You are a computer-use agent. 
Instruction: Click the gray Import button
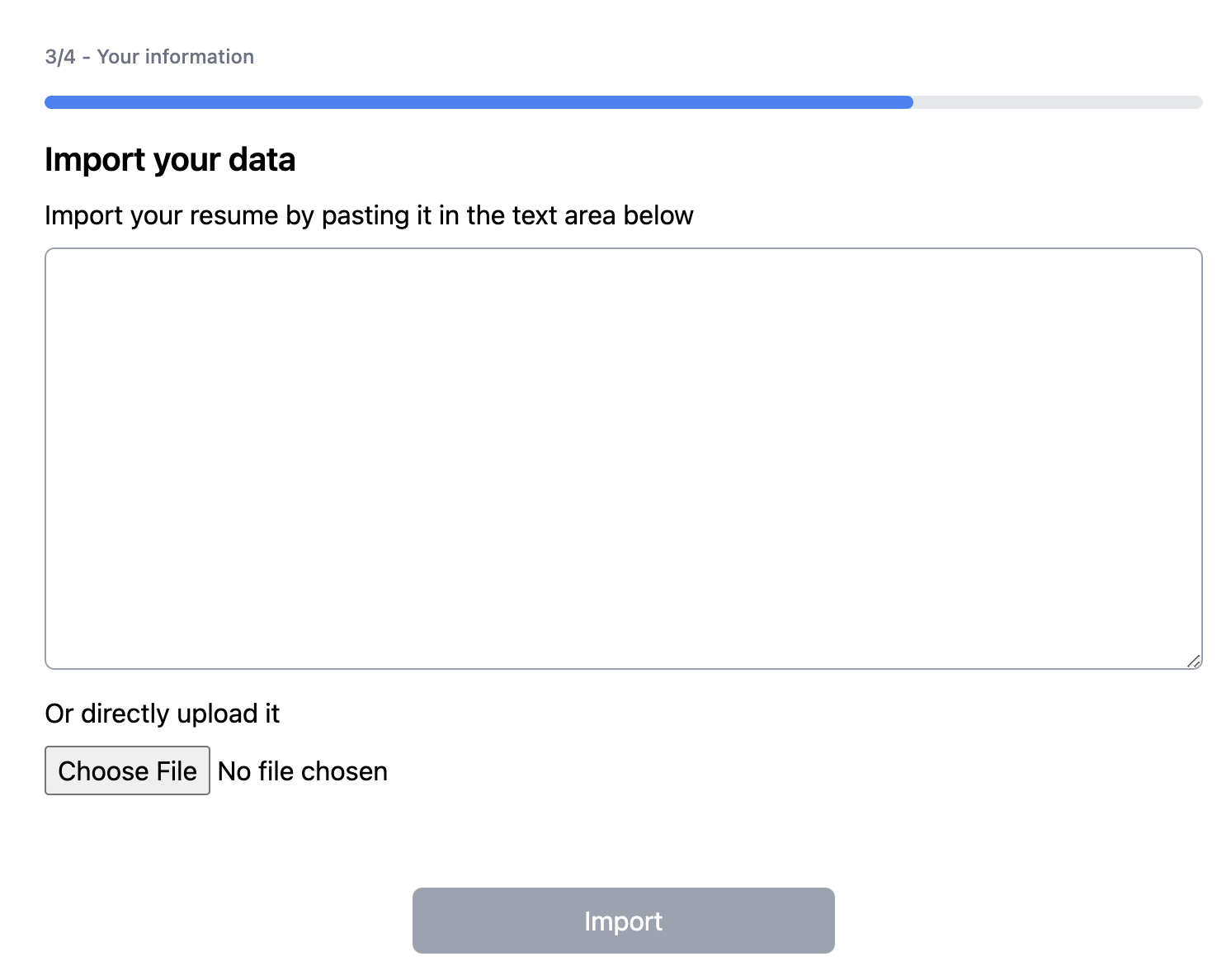pyautogui.click(x=623, y=921)
